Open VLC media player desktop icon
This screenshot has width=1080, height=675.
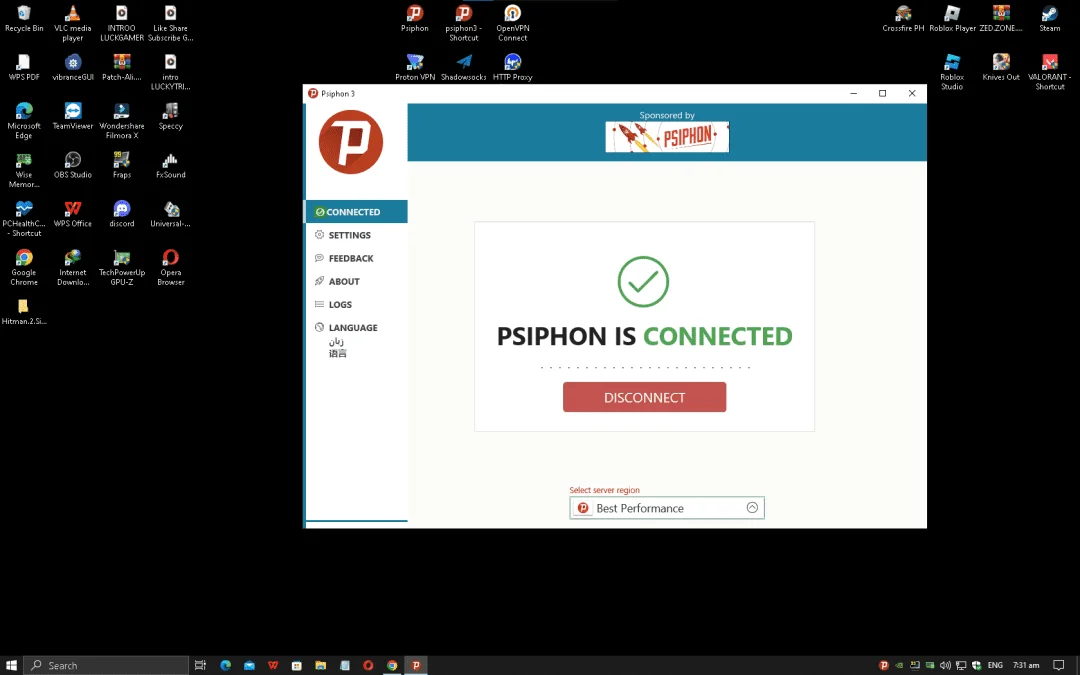72,23
